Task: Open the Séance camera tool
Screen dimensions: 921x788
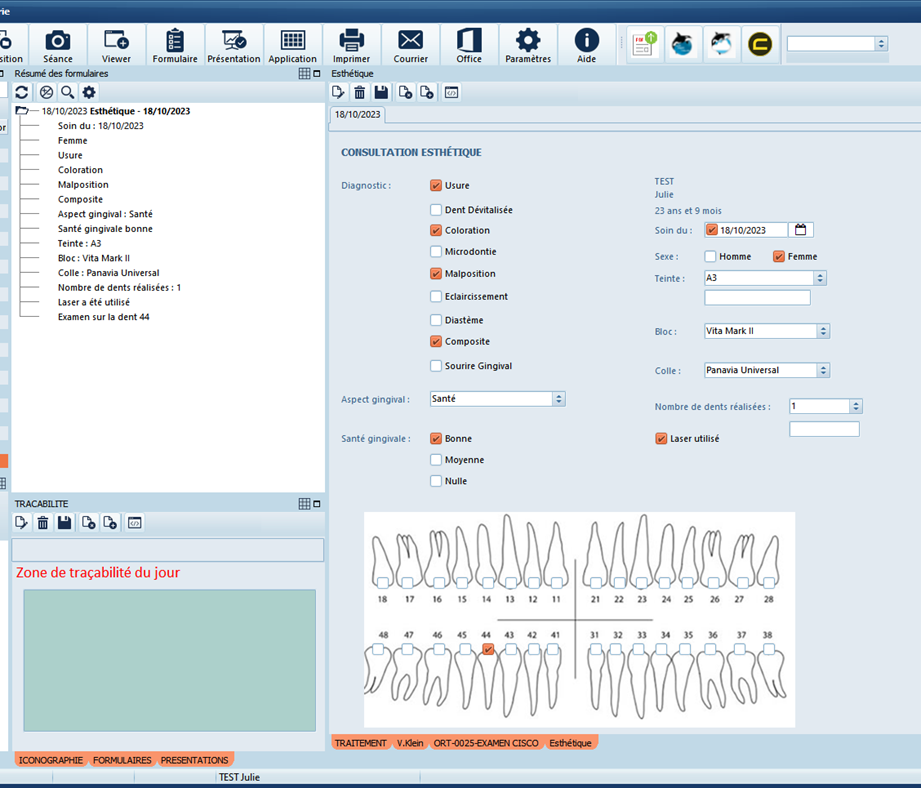Action: tap(58, 45)
